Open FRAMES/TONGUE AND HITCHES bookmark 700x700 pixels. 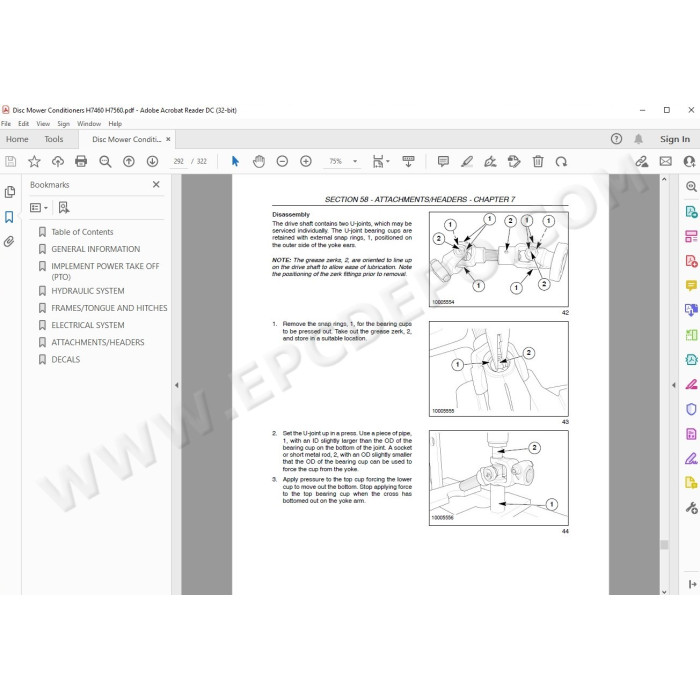109,308
